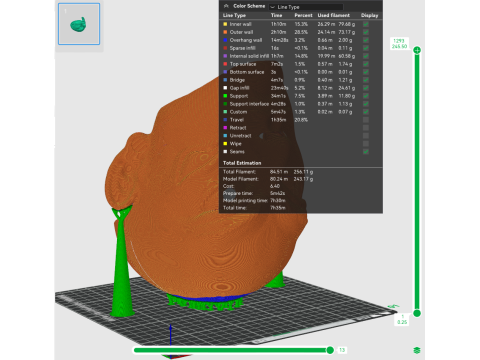Click the green Support color square
Image resolution: width=480 pixels, height=360 pixels.
(x=225, y=96)
